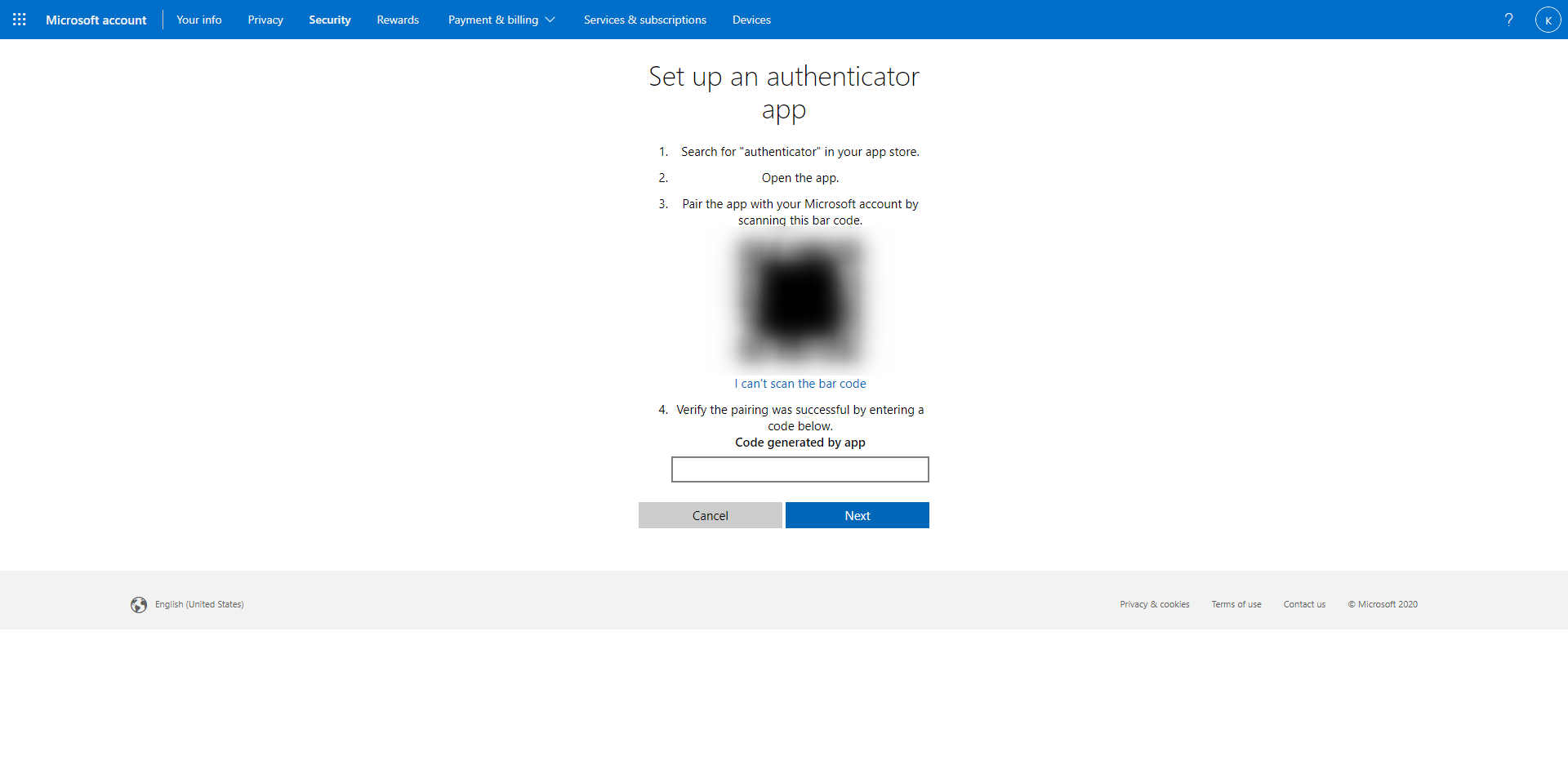Click the blurred QR bar code image

tap(800, 301)
